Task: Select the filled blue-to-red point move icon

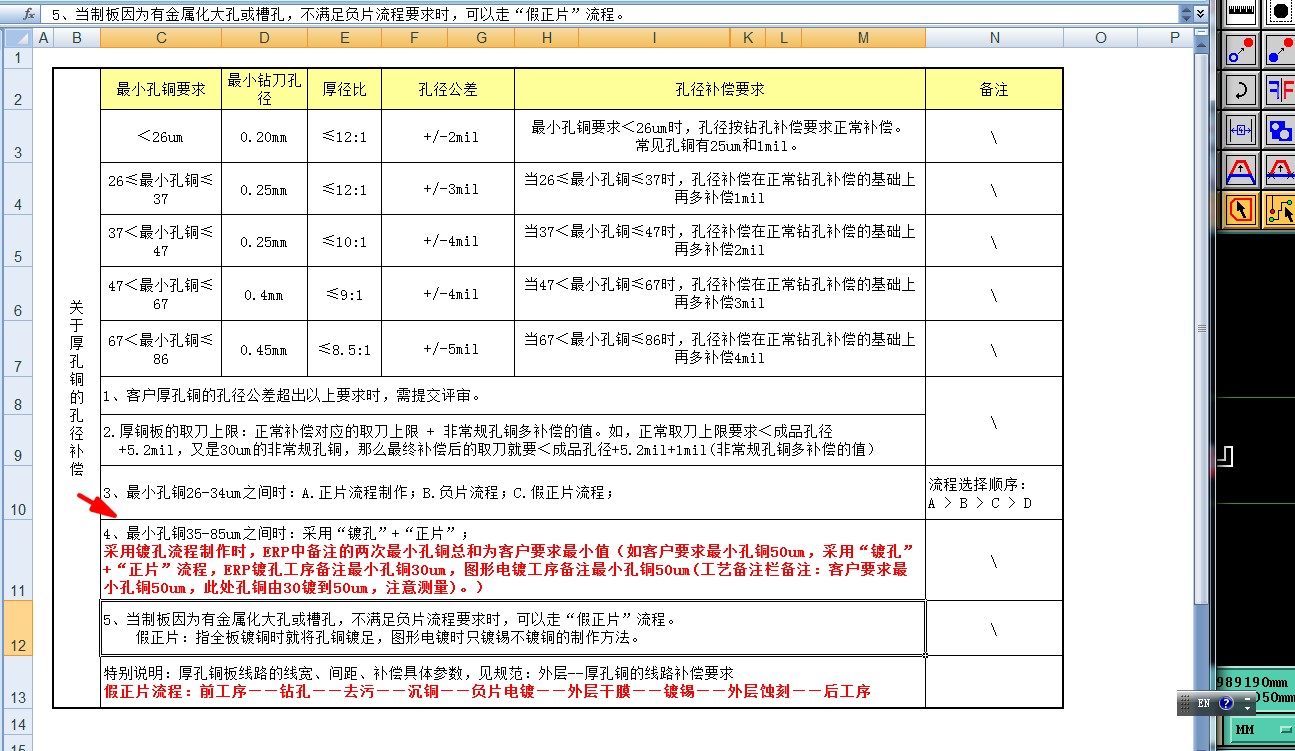Action: point(1280,50)
